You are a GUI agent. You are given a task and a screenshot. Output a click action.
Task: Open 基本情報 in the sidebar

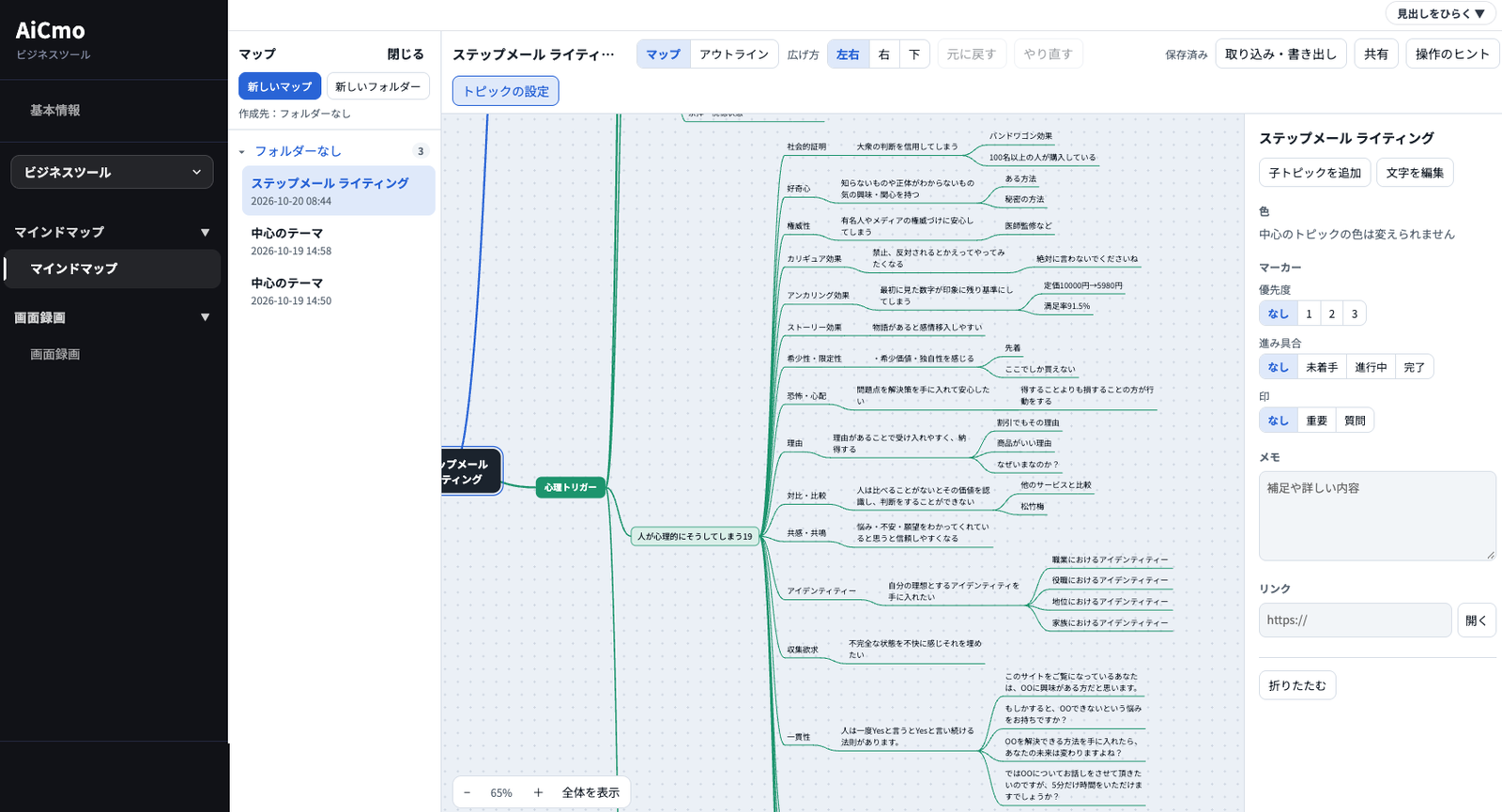click(55, 110)
